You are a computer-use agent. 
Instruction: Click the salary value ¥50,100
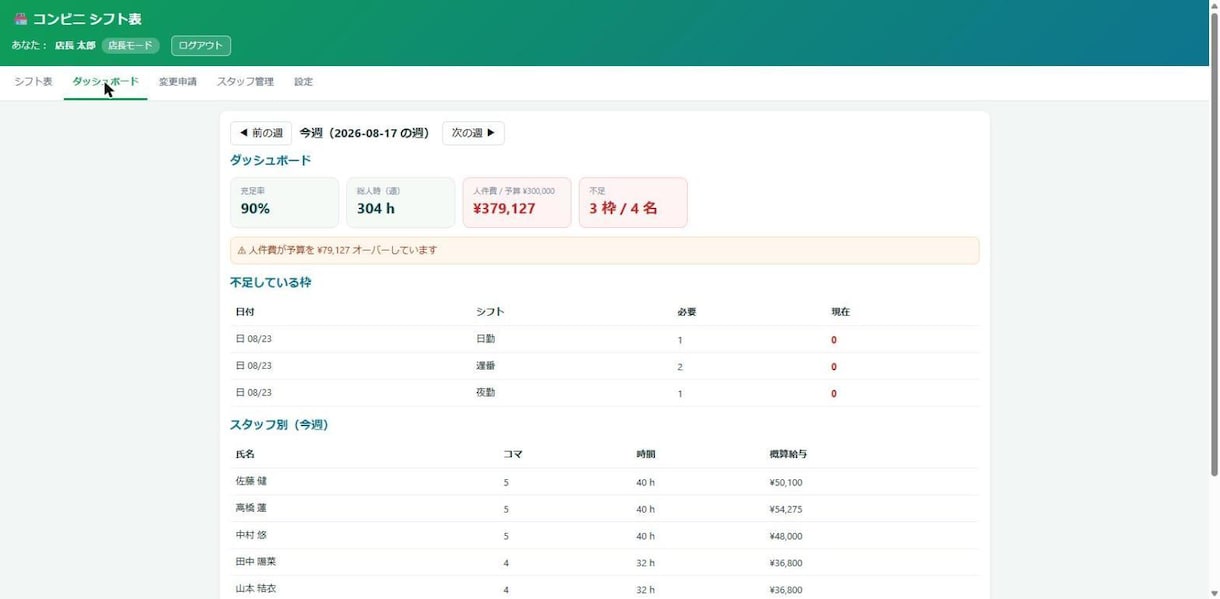[786, 482]
